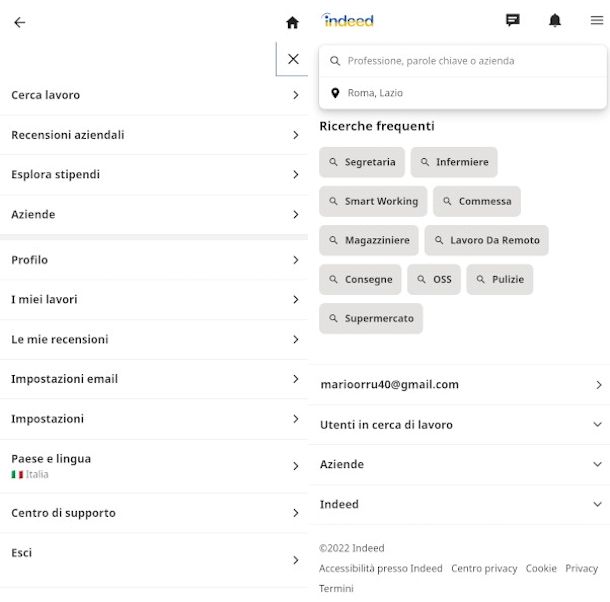Tap the back arrow icon
The width and height of the screenshot is (610, 602).
pyautogui.click(x=19, y=23)
